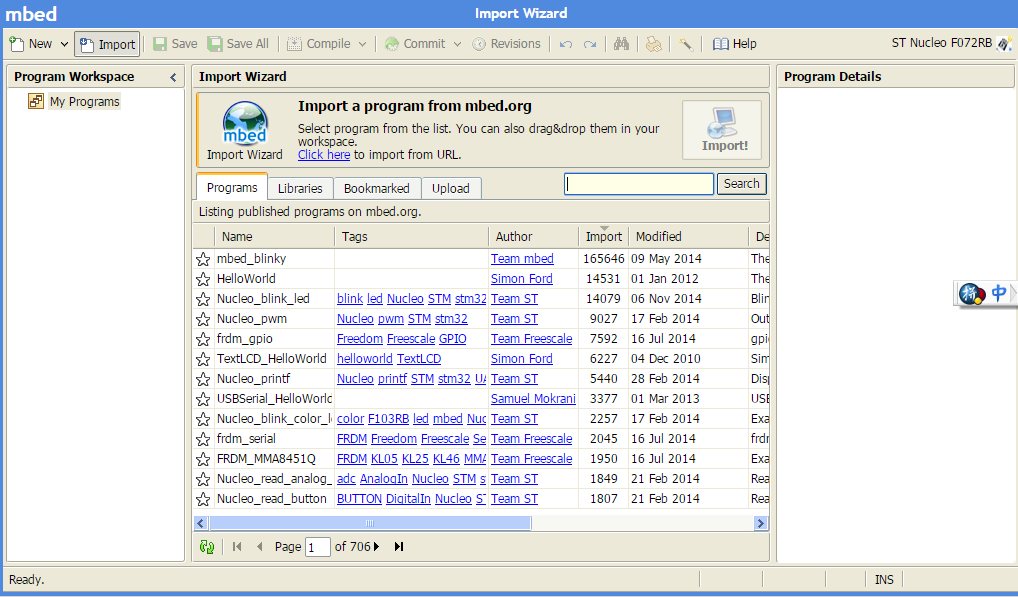Open the New dropdown arrow
This screenshot has width=1018, height=597.
tap(64, 44)
